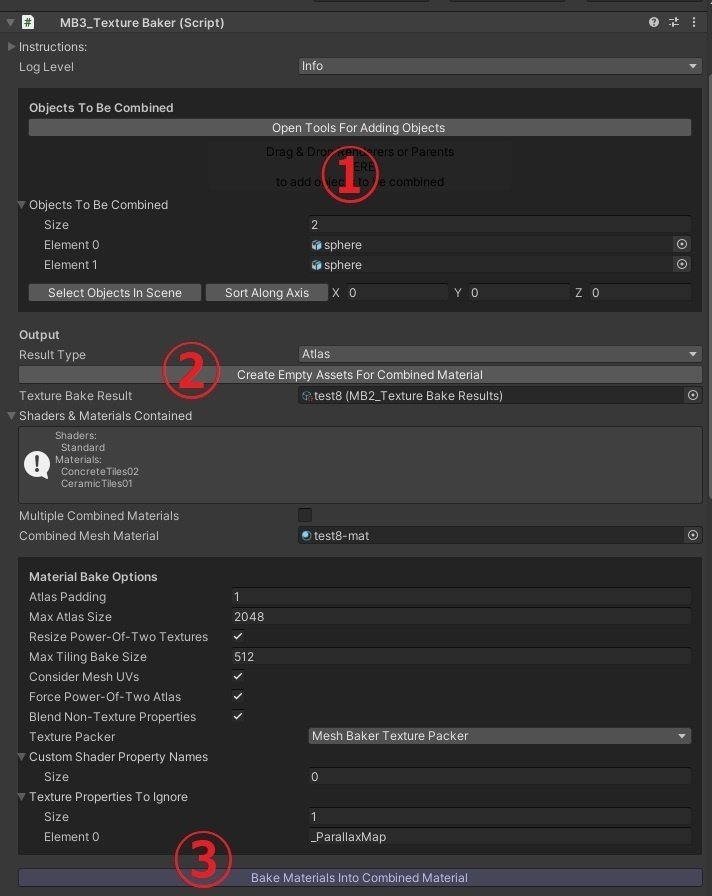Click the Max Atlas Size field
This screenshot has width=712, height=896.
coord(461,617)
